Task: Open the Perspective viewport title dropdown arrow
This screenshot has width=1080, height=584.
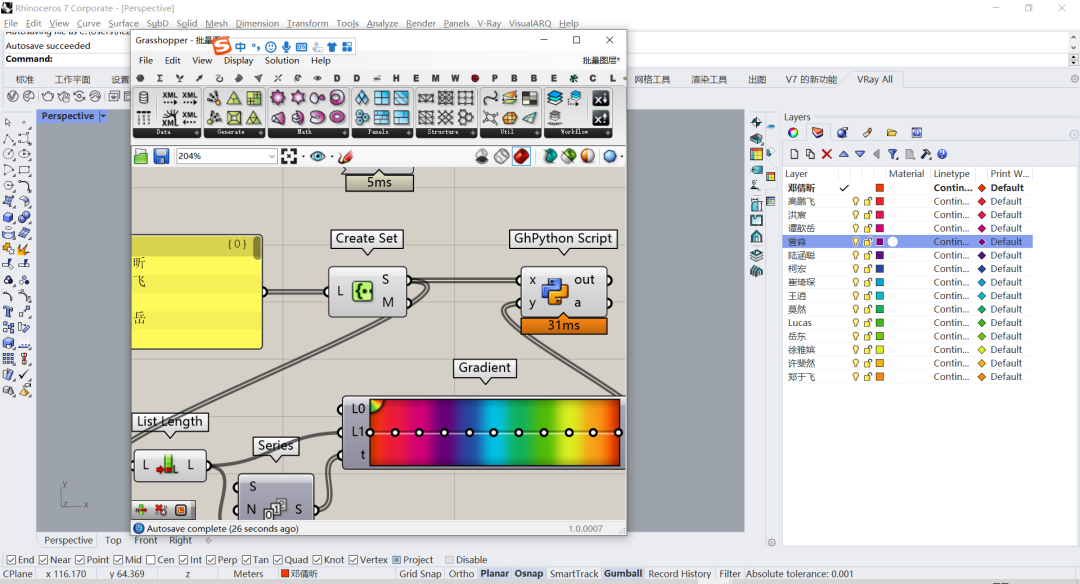Action: [102, 116]
